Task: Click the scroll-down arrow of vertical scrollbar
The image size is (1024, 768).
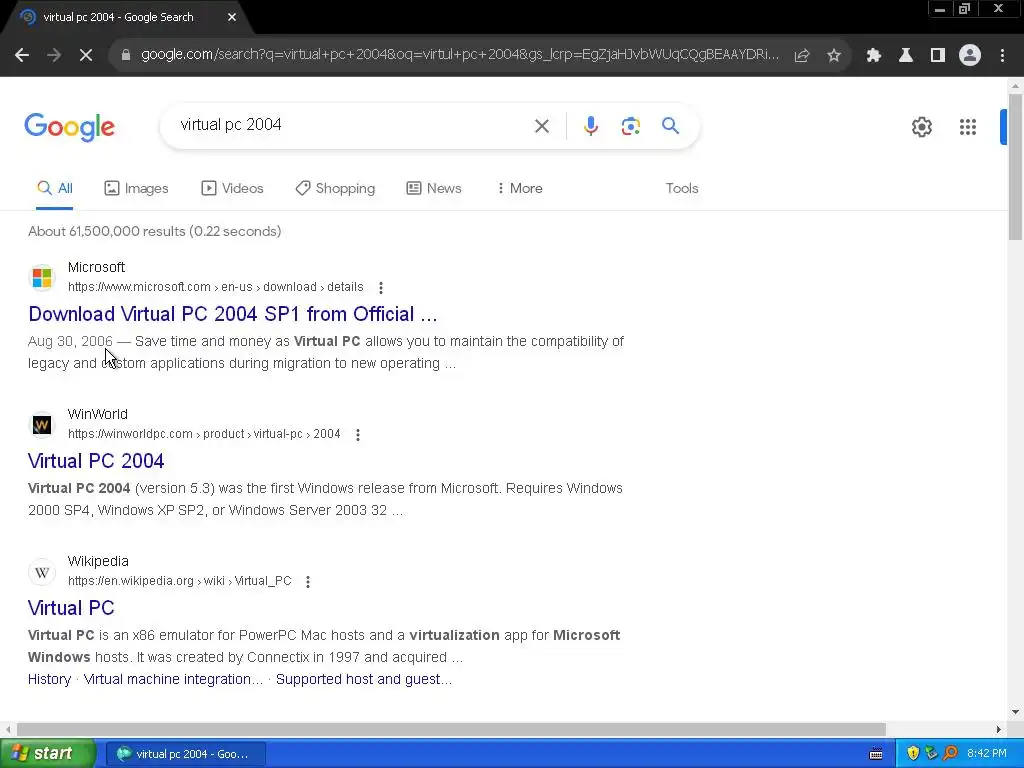Action: tap(1015, 712)
